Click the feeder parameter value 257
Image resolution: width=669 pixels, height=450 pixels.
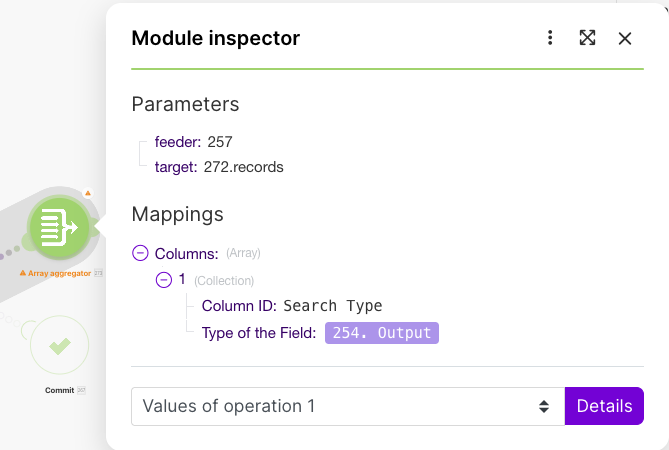coord(220,142)
